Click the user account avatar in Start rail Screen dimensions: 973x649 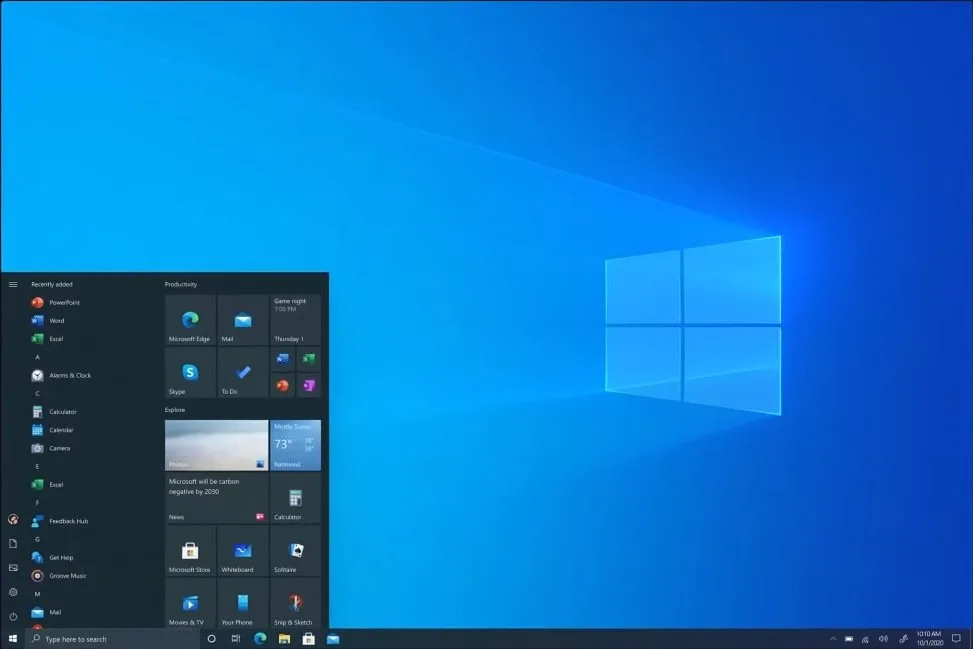(13, 519)
